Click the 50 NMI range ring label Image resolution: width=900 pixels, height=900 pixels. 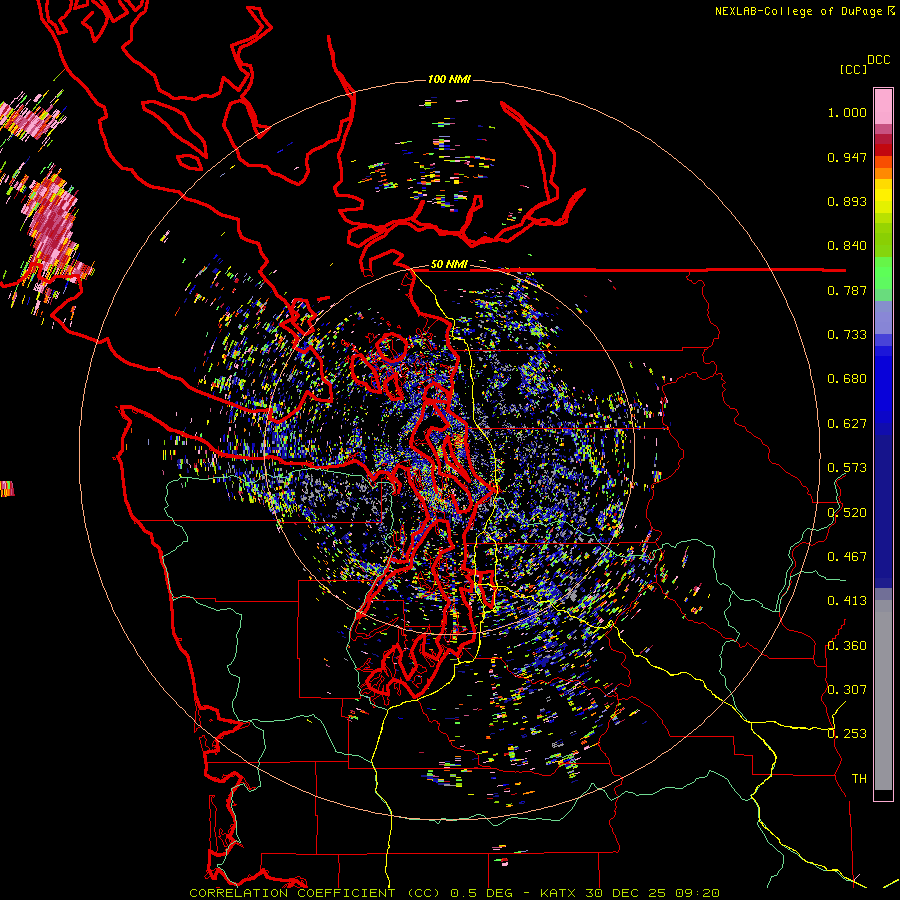tap(449, 265)
